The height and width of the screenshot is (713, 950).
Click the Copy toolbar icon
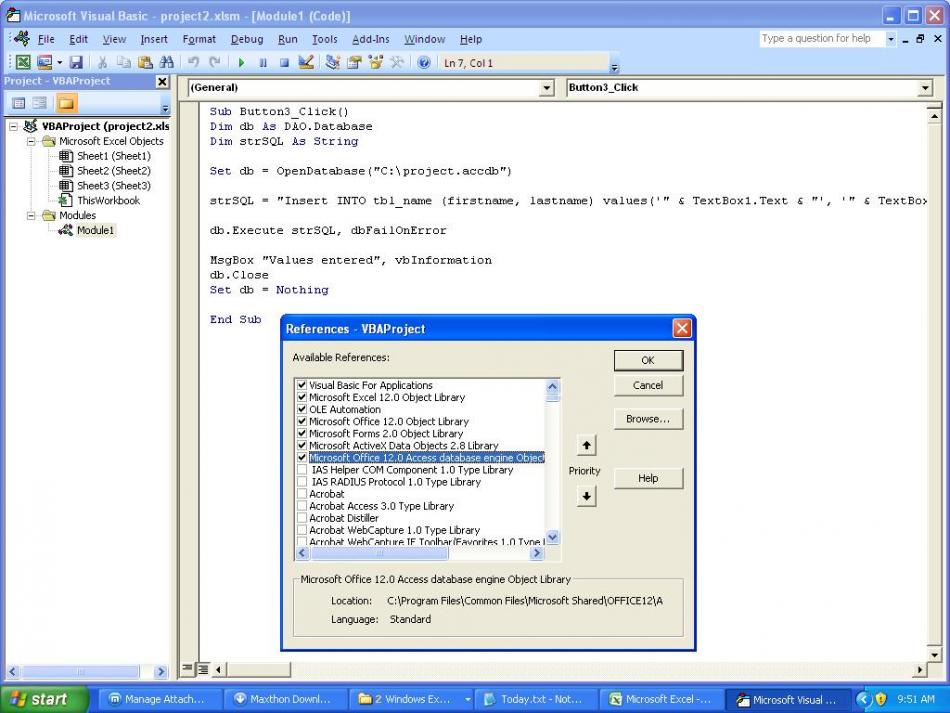[x=124, y=62]
